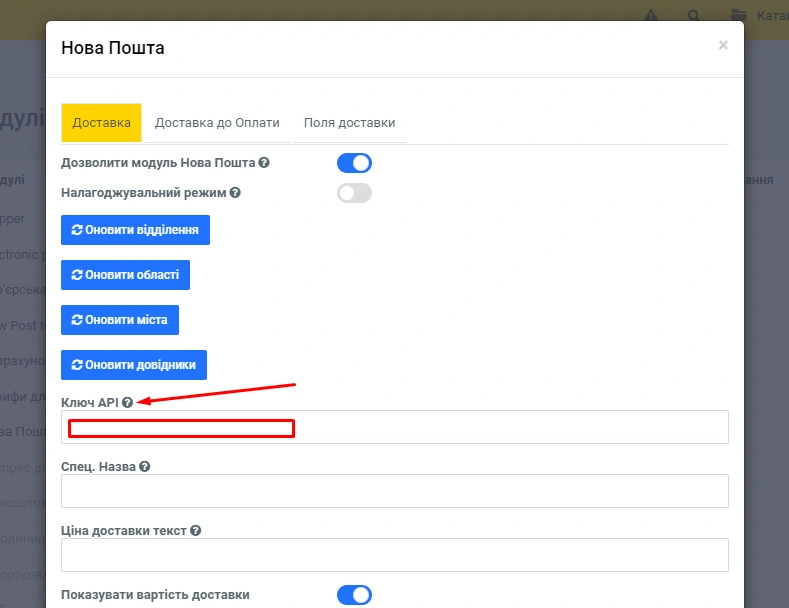Click the Оновити відділення button
This screenshot has width=789, height=608.
(135, 230)
